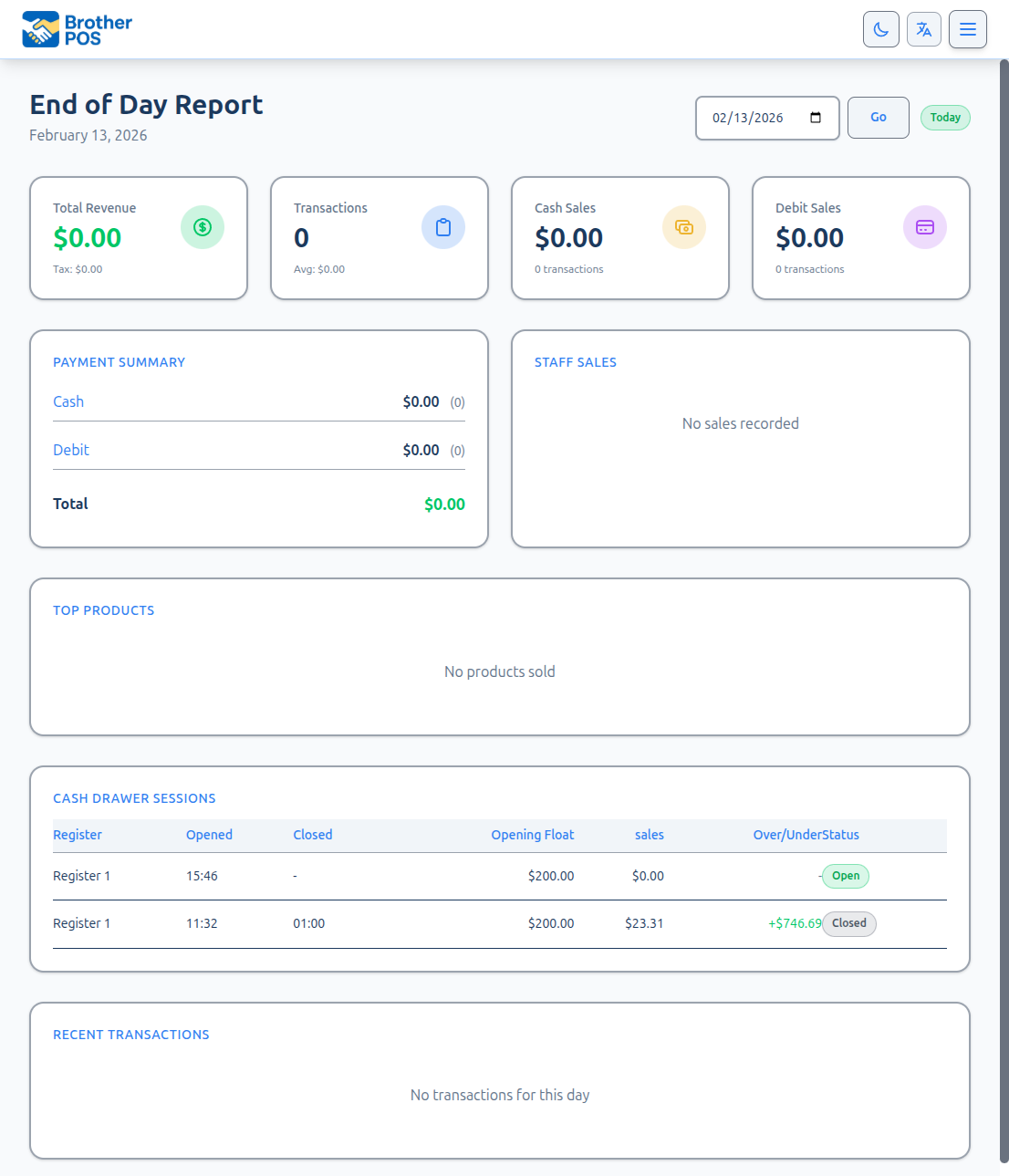Viewport: 1009px width, 1176px height.
Task: Sort sessions by the Opening Float column
Action: 532,835
